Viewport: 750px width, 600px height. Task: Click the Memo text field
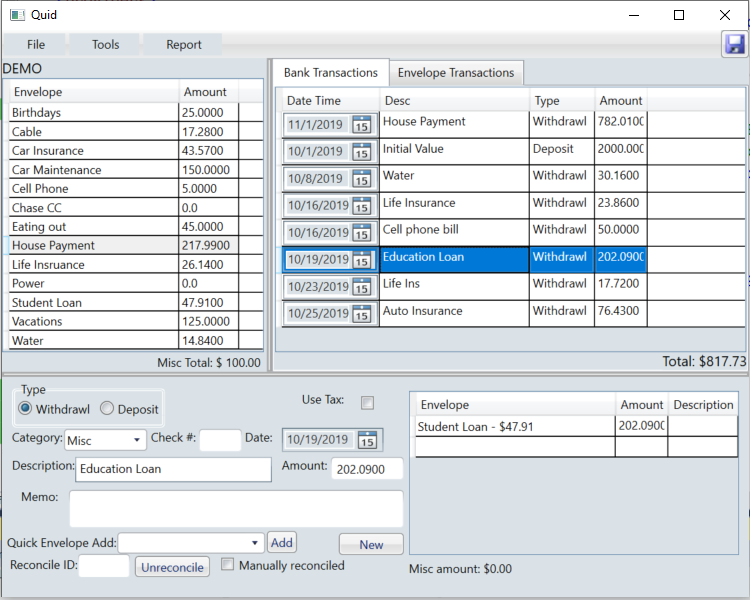[236, 508]
